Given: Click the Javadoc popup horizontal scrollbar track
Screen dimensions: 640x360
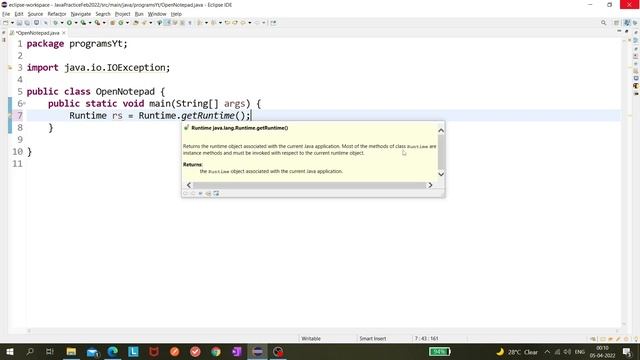Looking at the screenshot, I should click(x=309, y=185).
